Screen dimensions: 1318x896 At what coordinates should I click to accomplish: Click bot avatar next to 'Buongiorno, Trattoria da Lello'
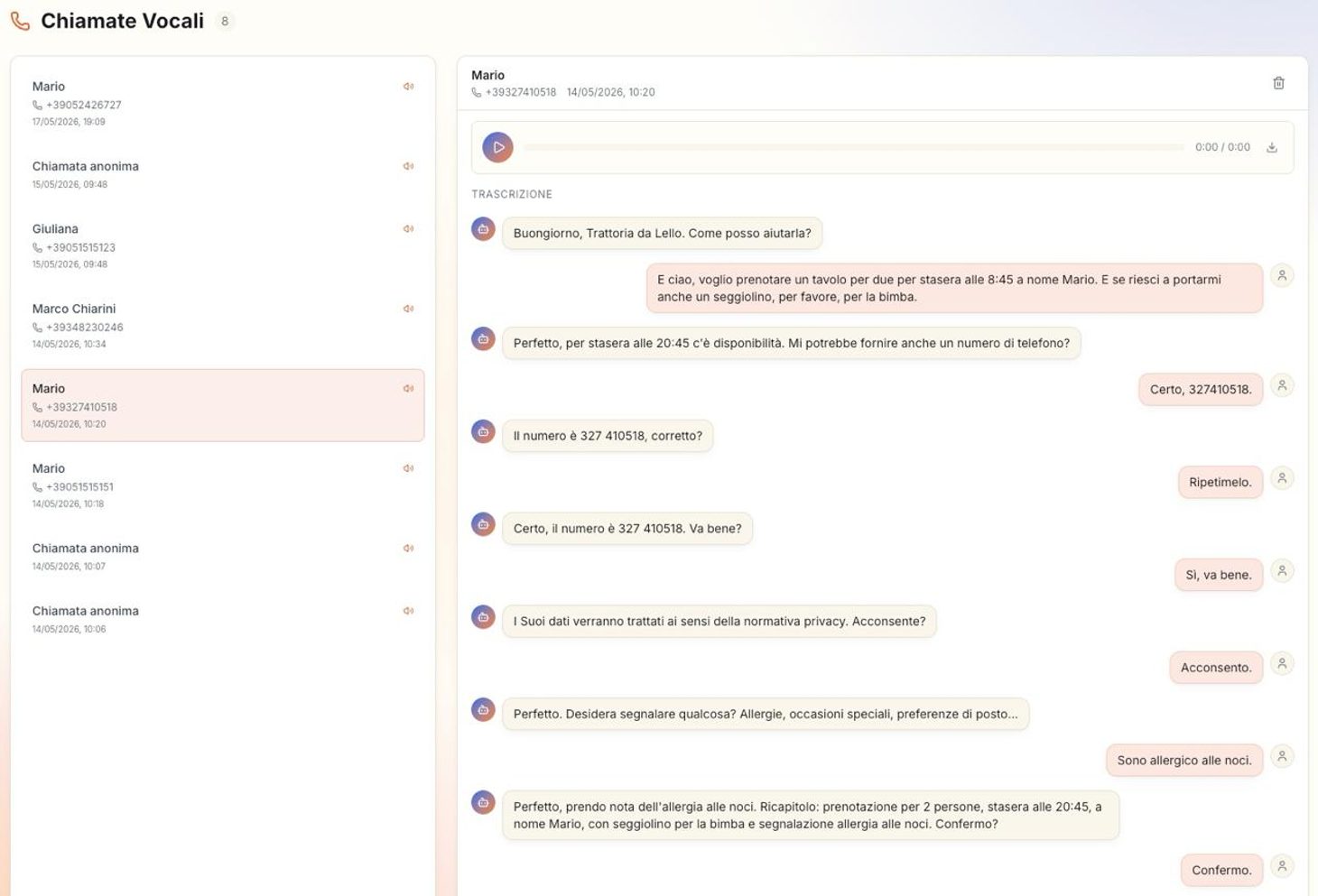(x=483, y=229)
